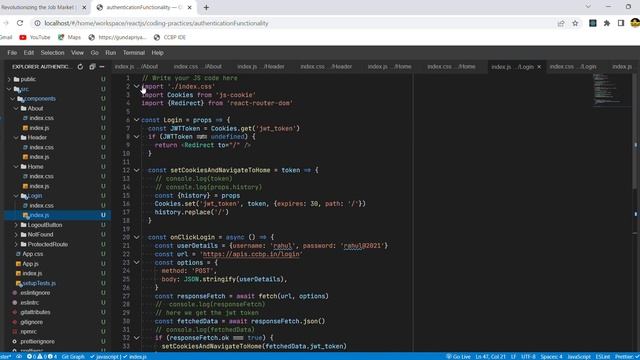
Task: Open the View menu
Action: pos(77,53)
